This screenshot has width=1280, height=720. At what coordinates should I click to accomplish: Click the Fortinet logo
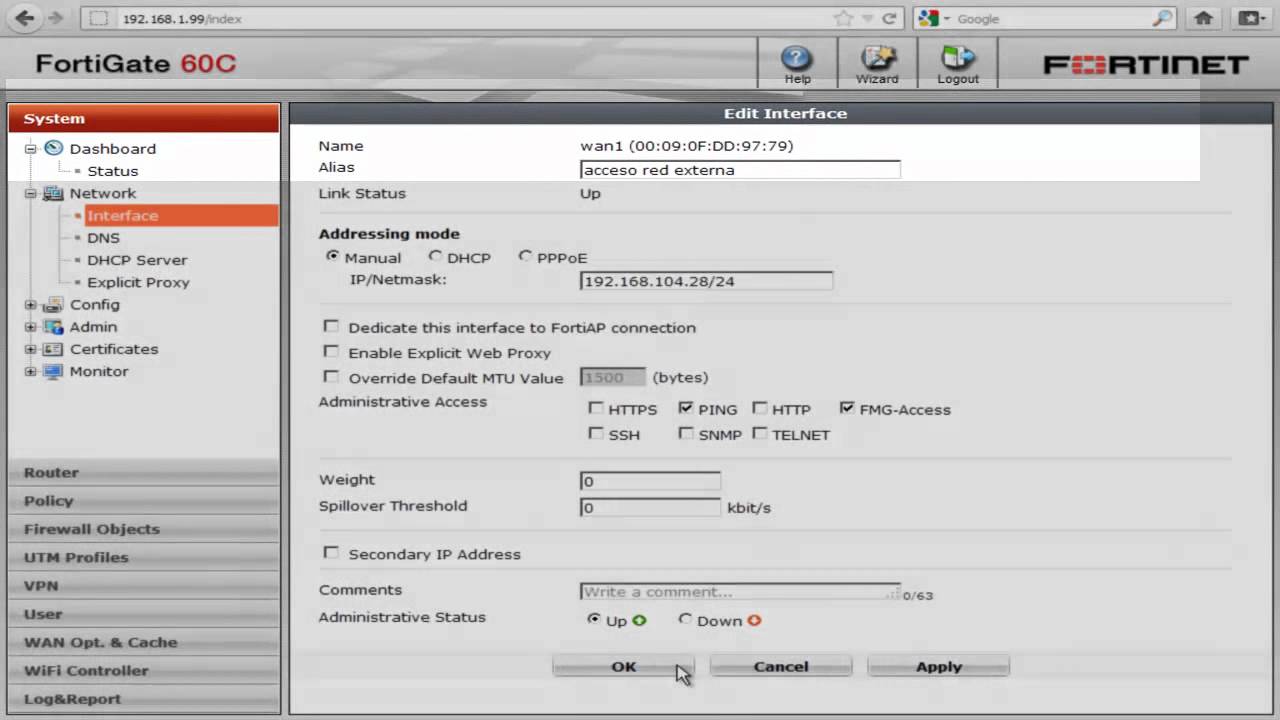(x=1146, y=65)
